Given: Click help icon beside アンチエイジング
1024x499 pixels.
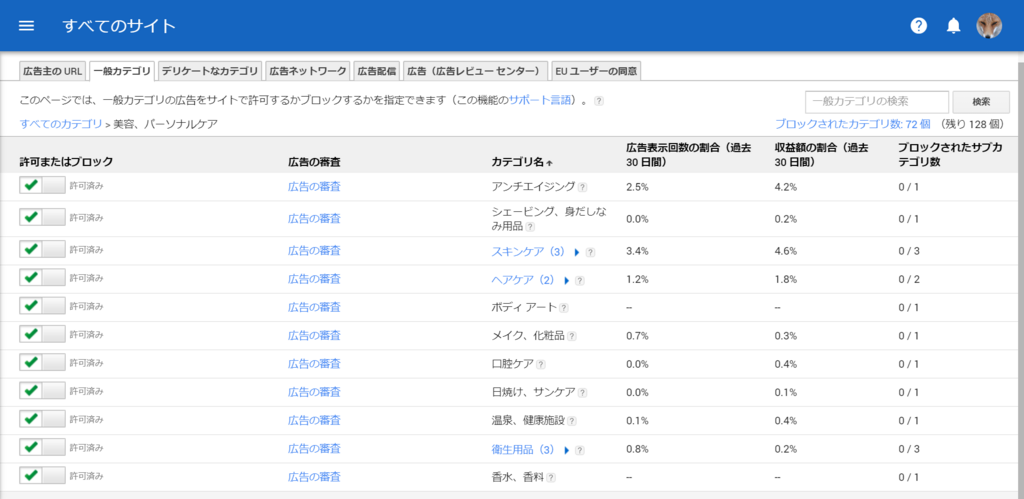Looking at the screenshot, I should point(583,187).
